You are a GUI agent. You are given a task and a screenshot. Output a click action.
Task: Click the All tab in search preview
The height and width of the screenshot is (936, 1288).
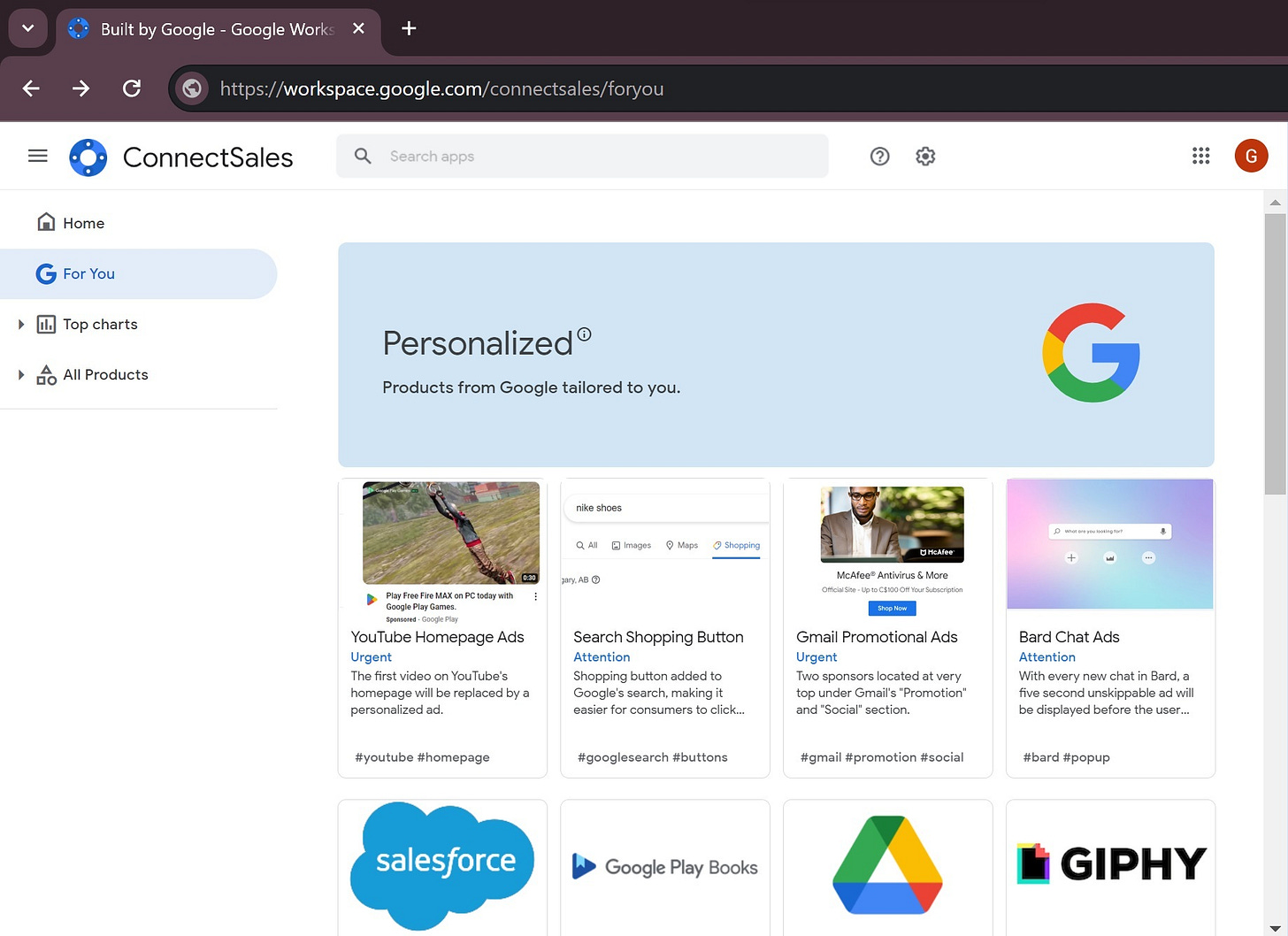(x=586, y=546)
